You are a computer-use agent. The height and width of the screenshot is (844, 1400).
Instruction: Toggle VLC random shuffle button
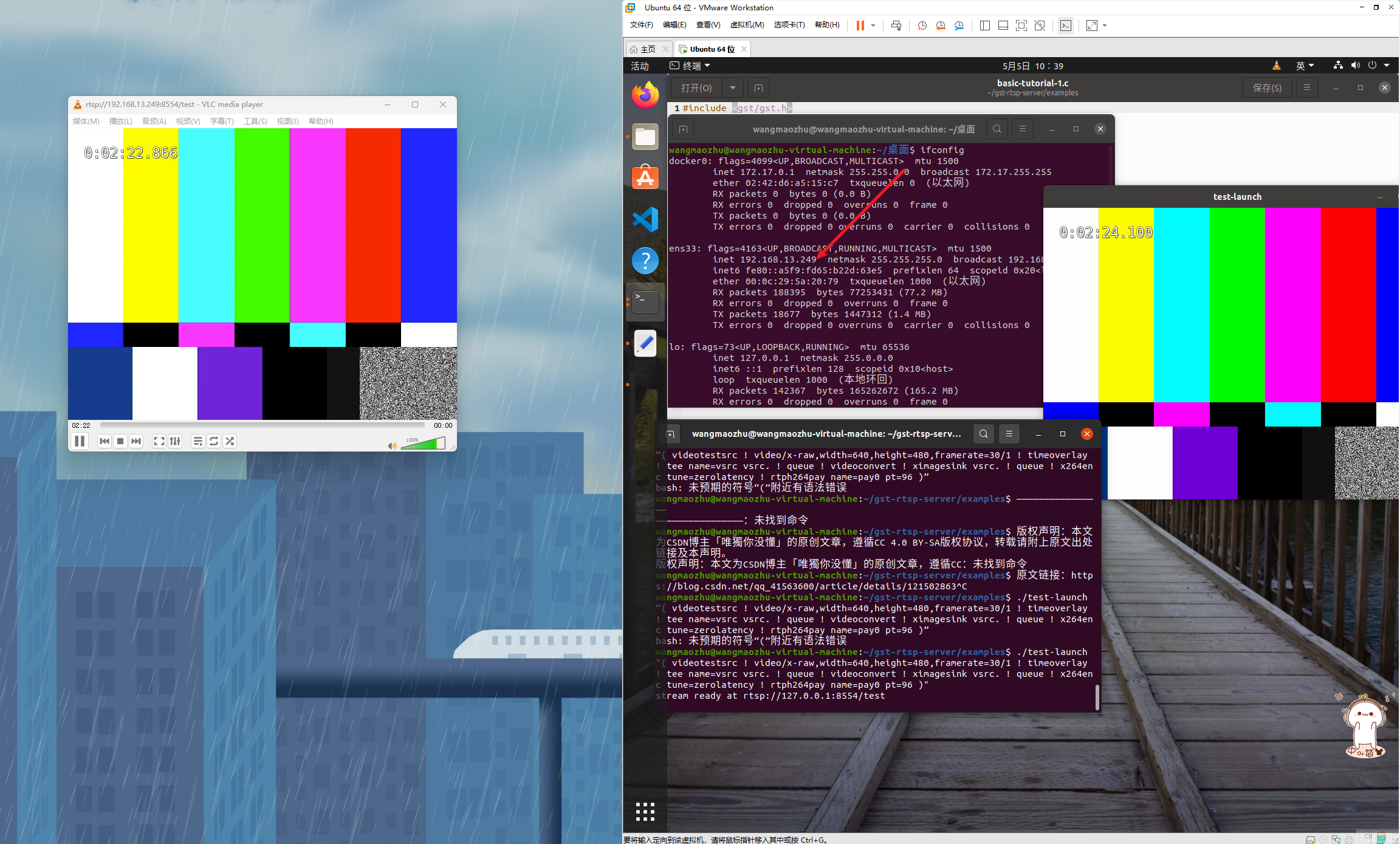(230, 442)
